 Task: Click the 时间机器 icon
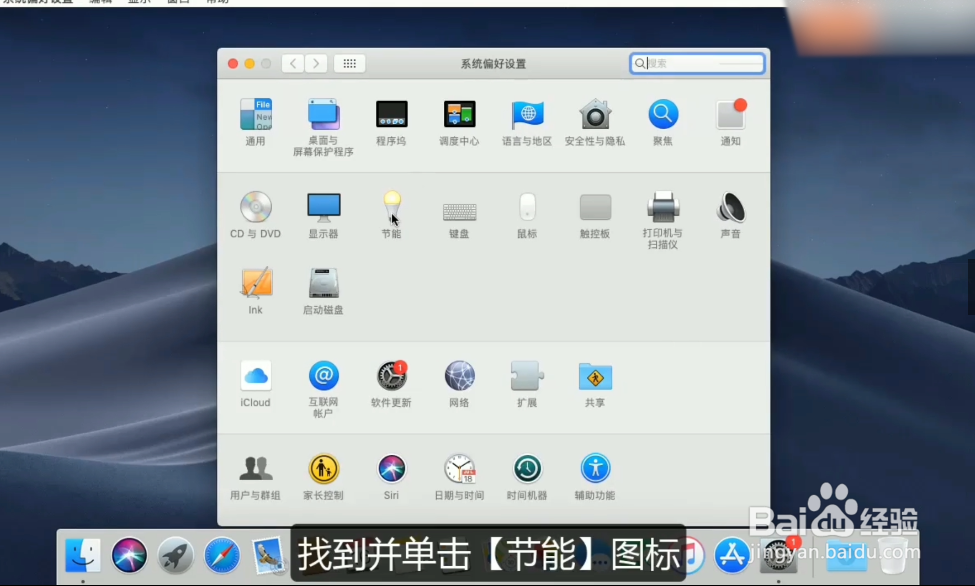pyautogui.click(x=527, y=466)
